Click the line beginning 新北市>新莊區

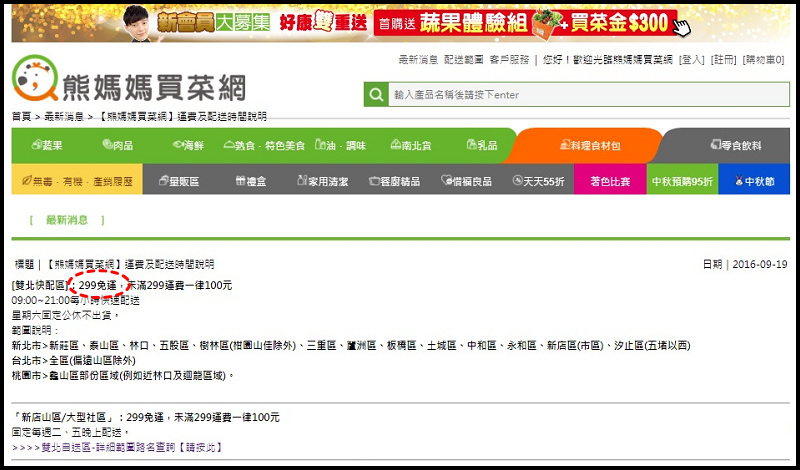click(x=351, y=345)
